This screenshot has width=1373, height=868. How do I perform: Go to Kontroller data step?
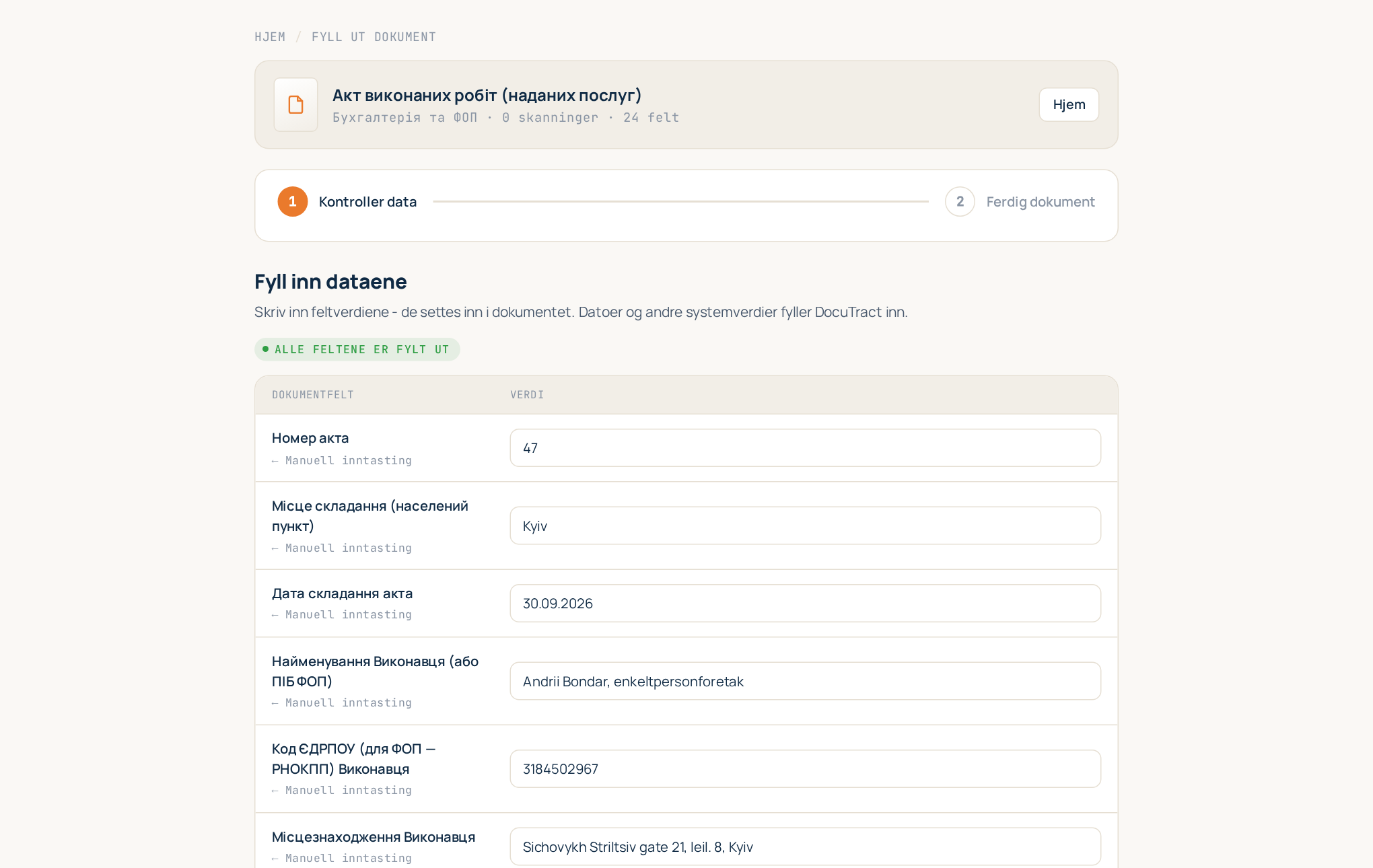click(x=367, y=202)
